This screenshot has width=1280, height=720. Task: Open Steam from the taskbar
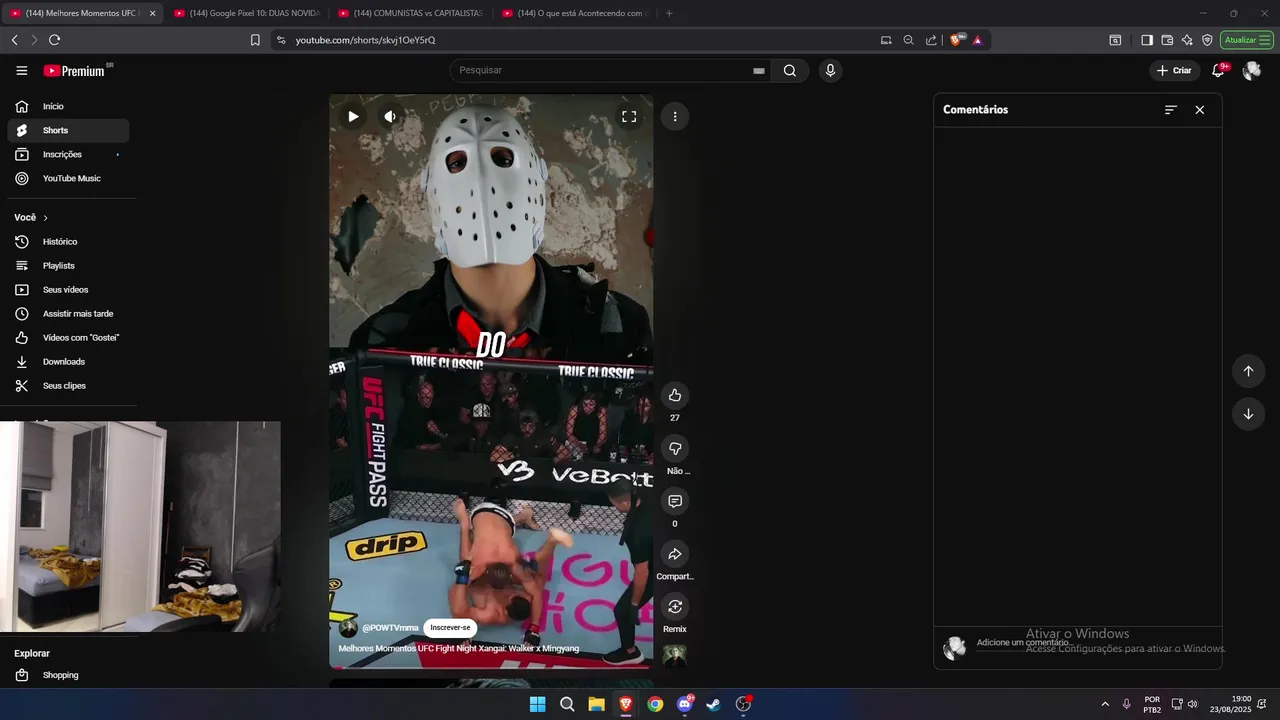pos(713,704)
